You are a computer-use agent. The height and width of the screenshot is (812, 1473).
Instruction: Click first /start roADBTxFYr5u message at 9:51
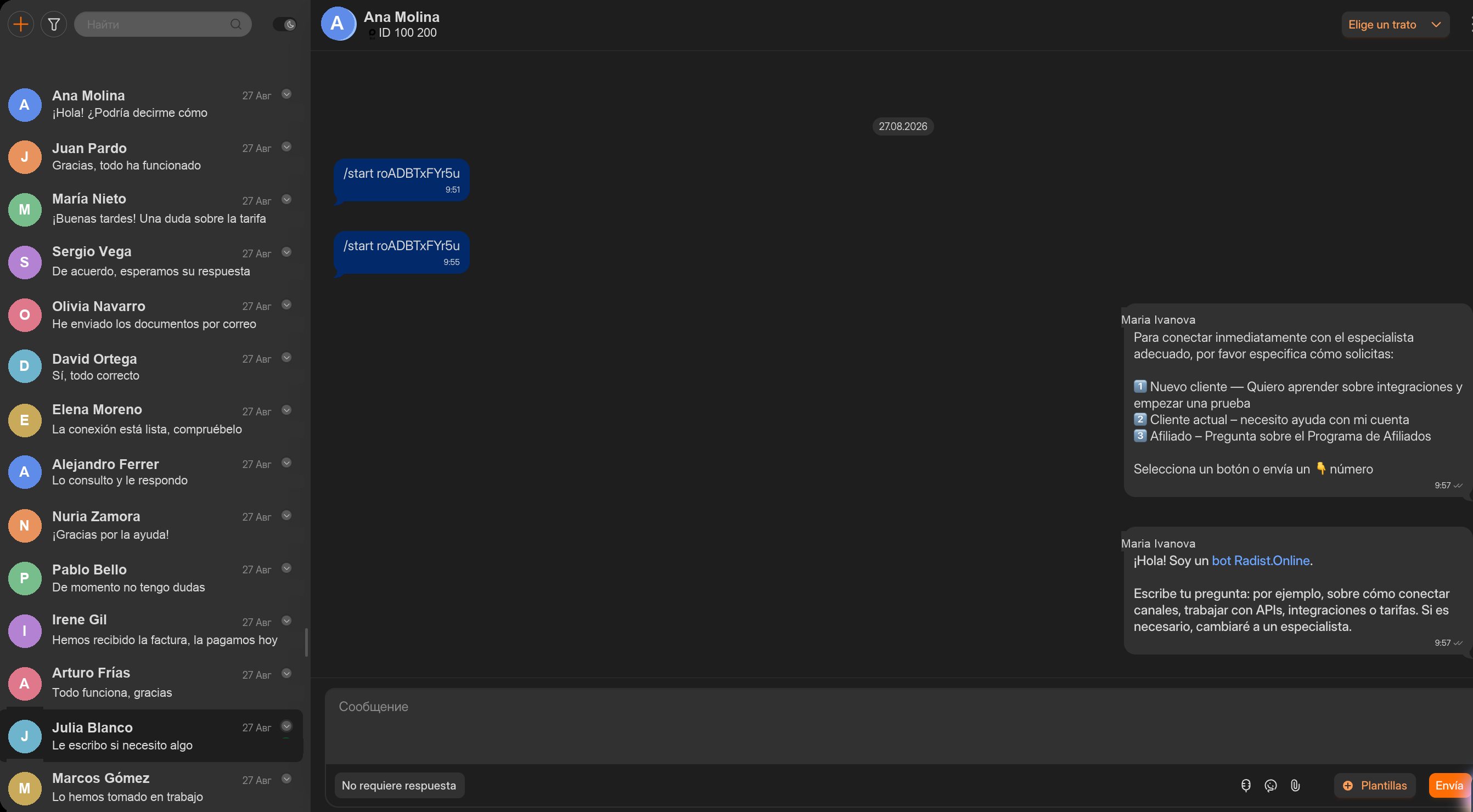401,180
